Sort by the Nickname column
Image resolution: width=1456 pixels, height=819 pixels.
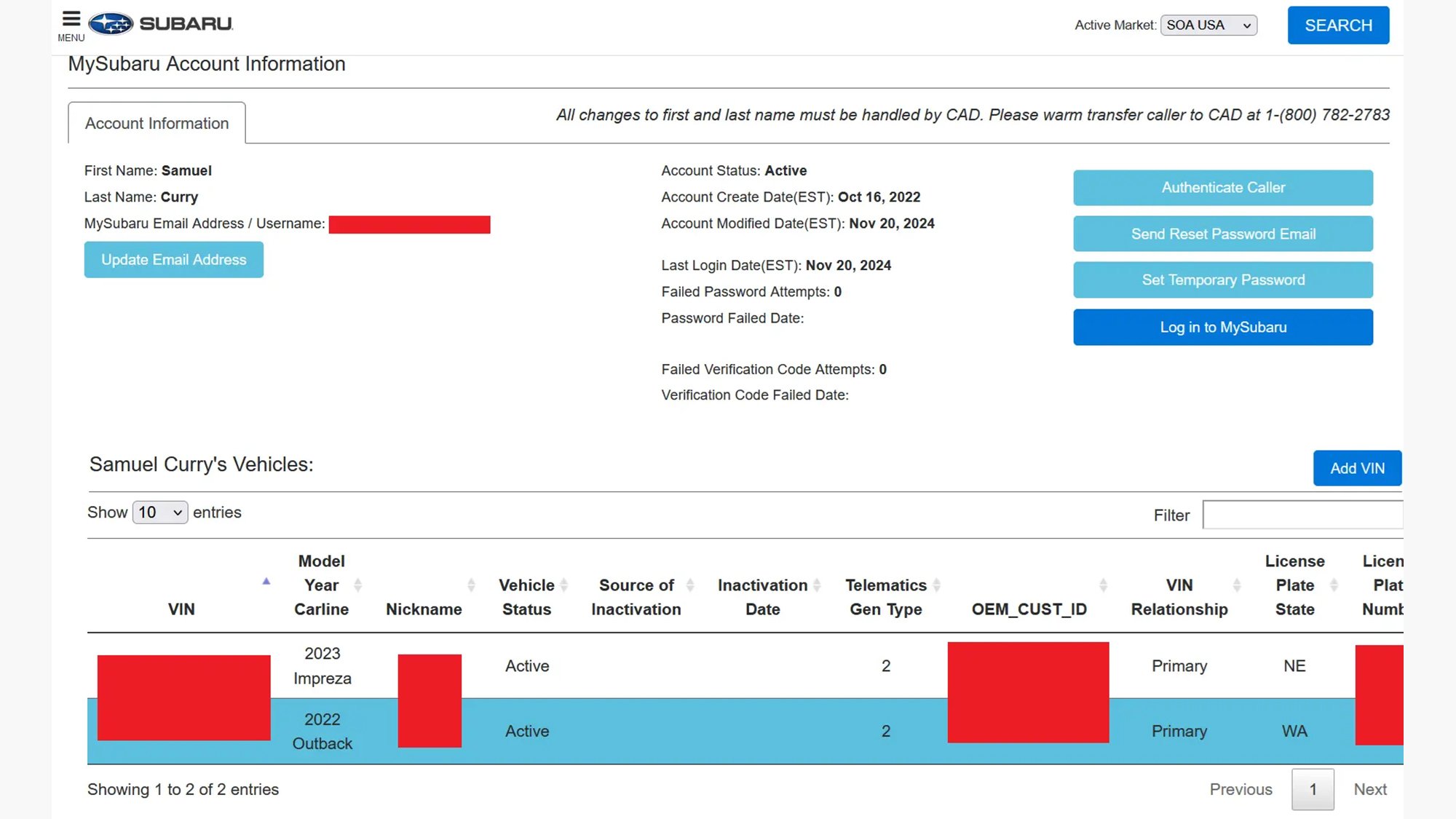pos(424,609)
